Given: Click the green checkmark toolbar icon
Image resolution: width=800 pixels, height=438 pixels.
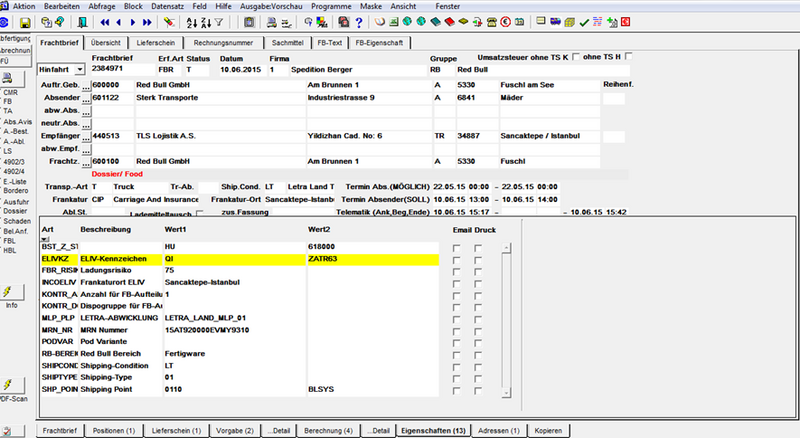Looking at the screenshot, I should (584, 22).
